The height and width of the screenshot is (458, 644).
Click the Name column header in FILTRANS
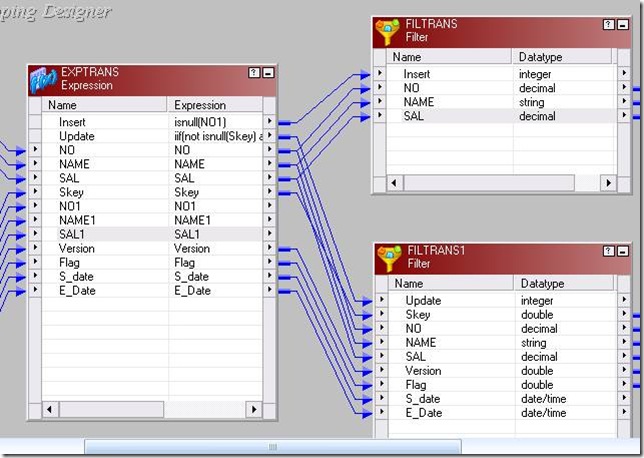tap(449, 57)
